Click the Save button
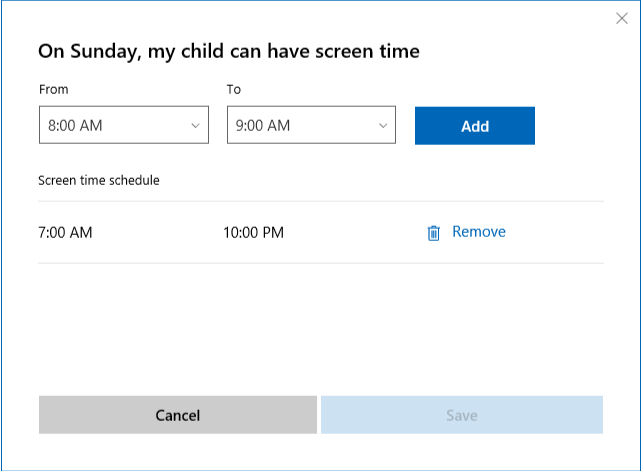The image size is (641, 471). (x=461, y=415)
